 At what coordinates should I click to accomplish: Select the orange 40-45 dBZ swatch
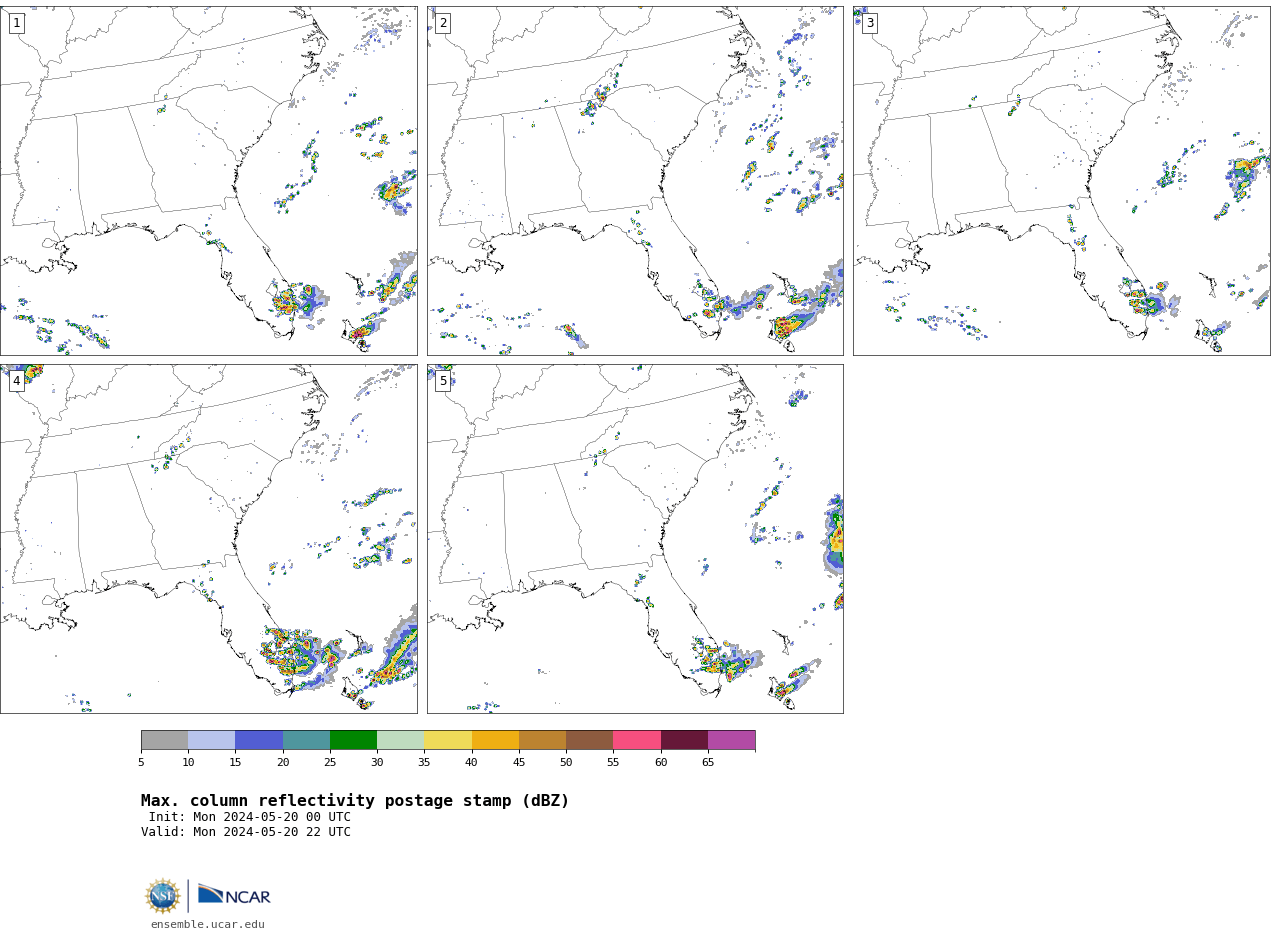pyautogui.click(x=495, y=740)
